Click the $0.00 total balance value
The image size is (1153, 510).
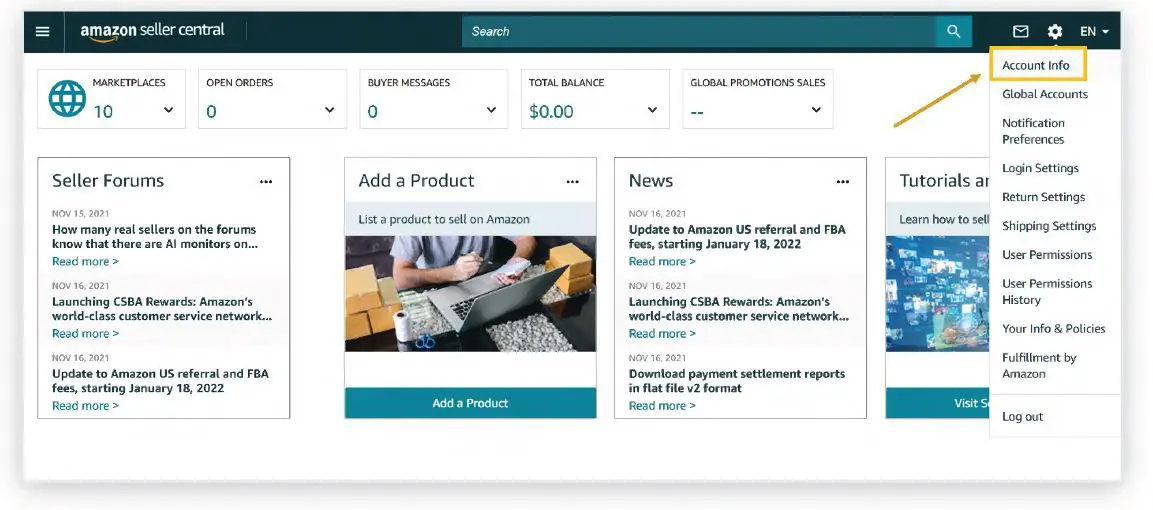(x=551, y=112)
